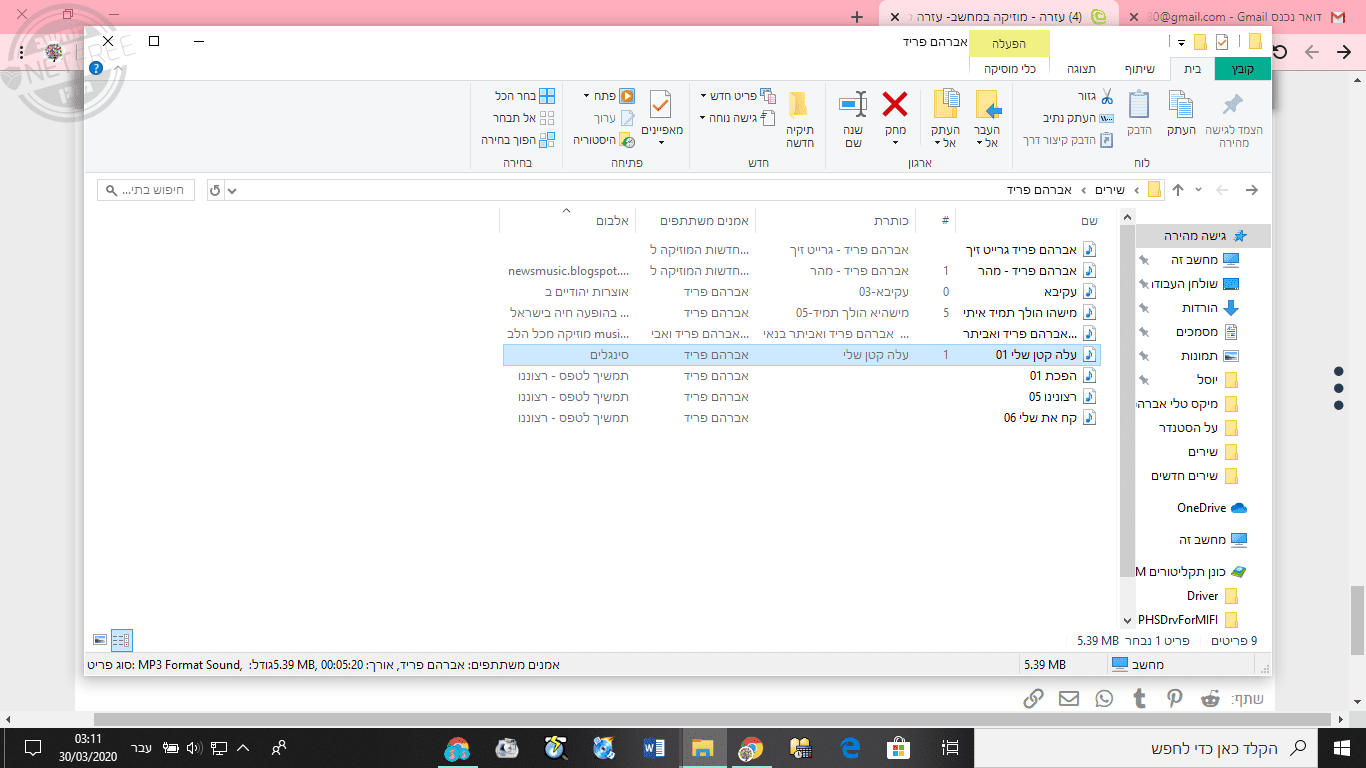Go up one folder level arrow
This screenshot has height=768, width=1366.
pos(1178,190)
